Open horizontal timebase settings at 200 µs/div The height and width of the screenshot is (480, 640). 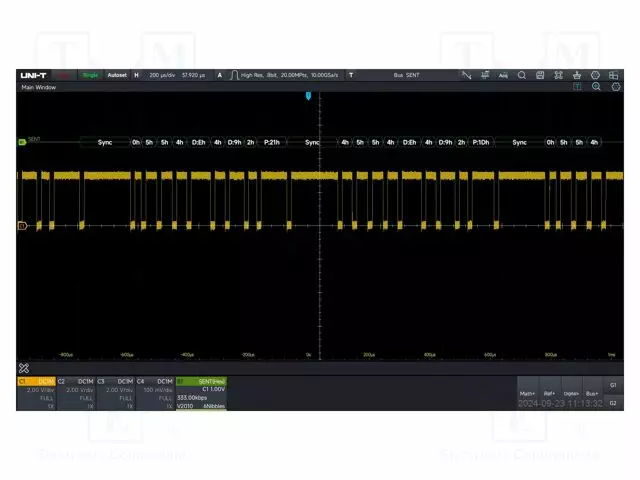(x=165, y=75)
